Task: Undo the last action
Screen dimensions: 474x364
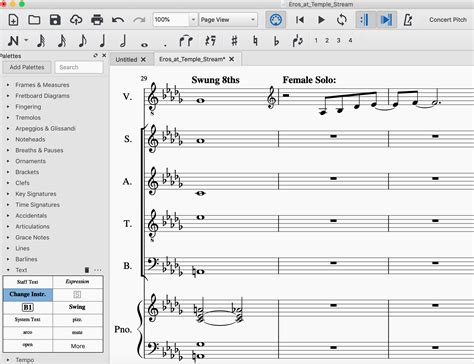Action: 118,20
